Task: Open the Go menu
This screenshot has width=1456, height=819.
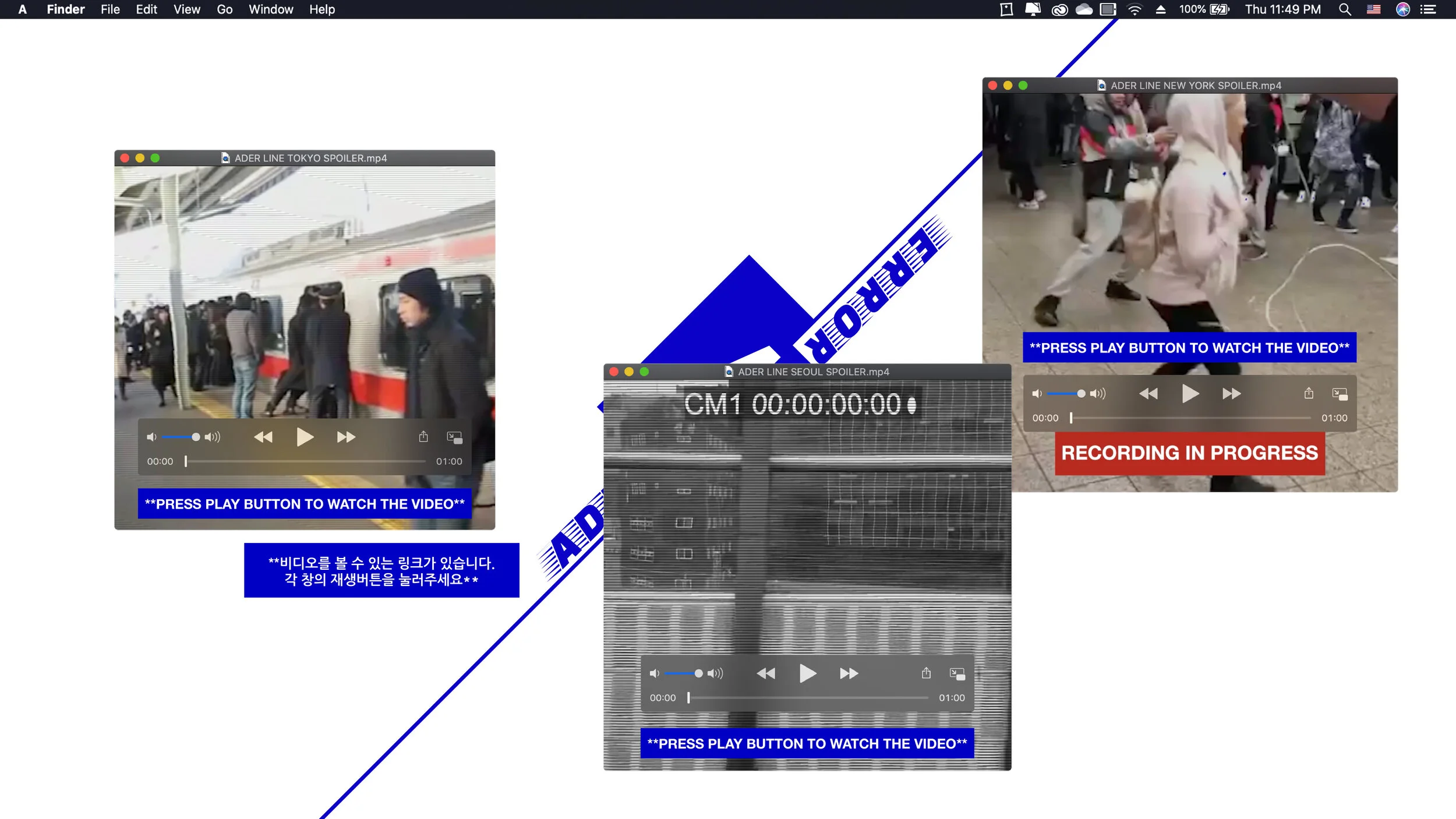Action: (224, 9)
